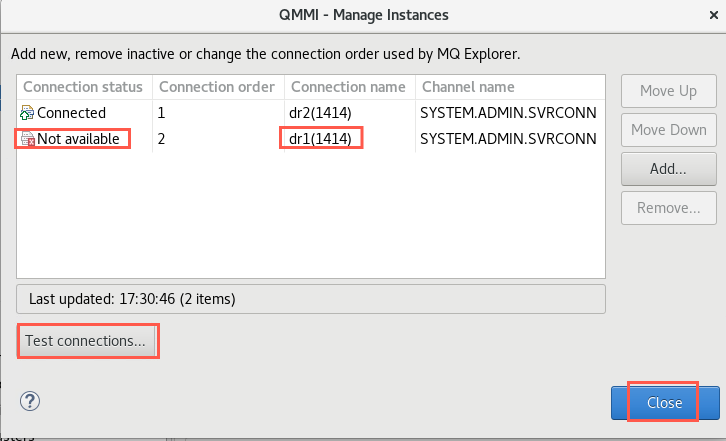Open the help question mark icon

[30, 401]
